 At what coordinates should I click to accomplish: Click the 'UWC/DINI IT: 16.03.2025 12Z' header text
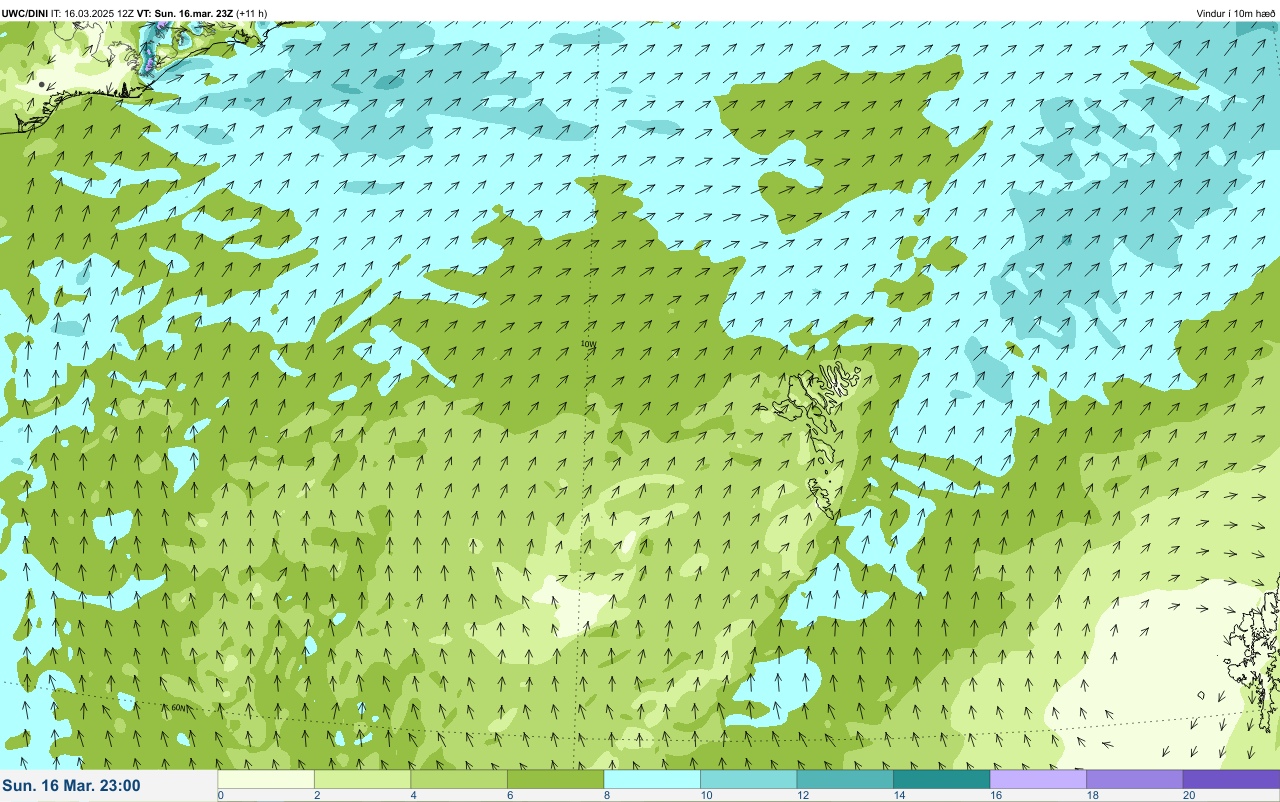point(68,13)
